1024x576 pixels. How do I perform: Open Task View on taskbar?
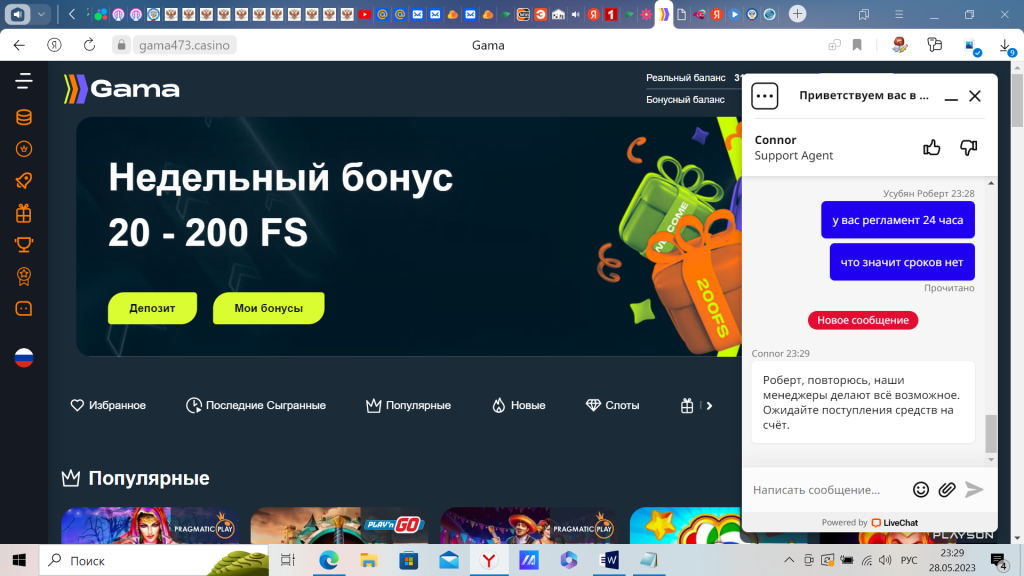pyautogui.click(x=287, y=560)
